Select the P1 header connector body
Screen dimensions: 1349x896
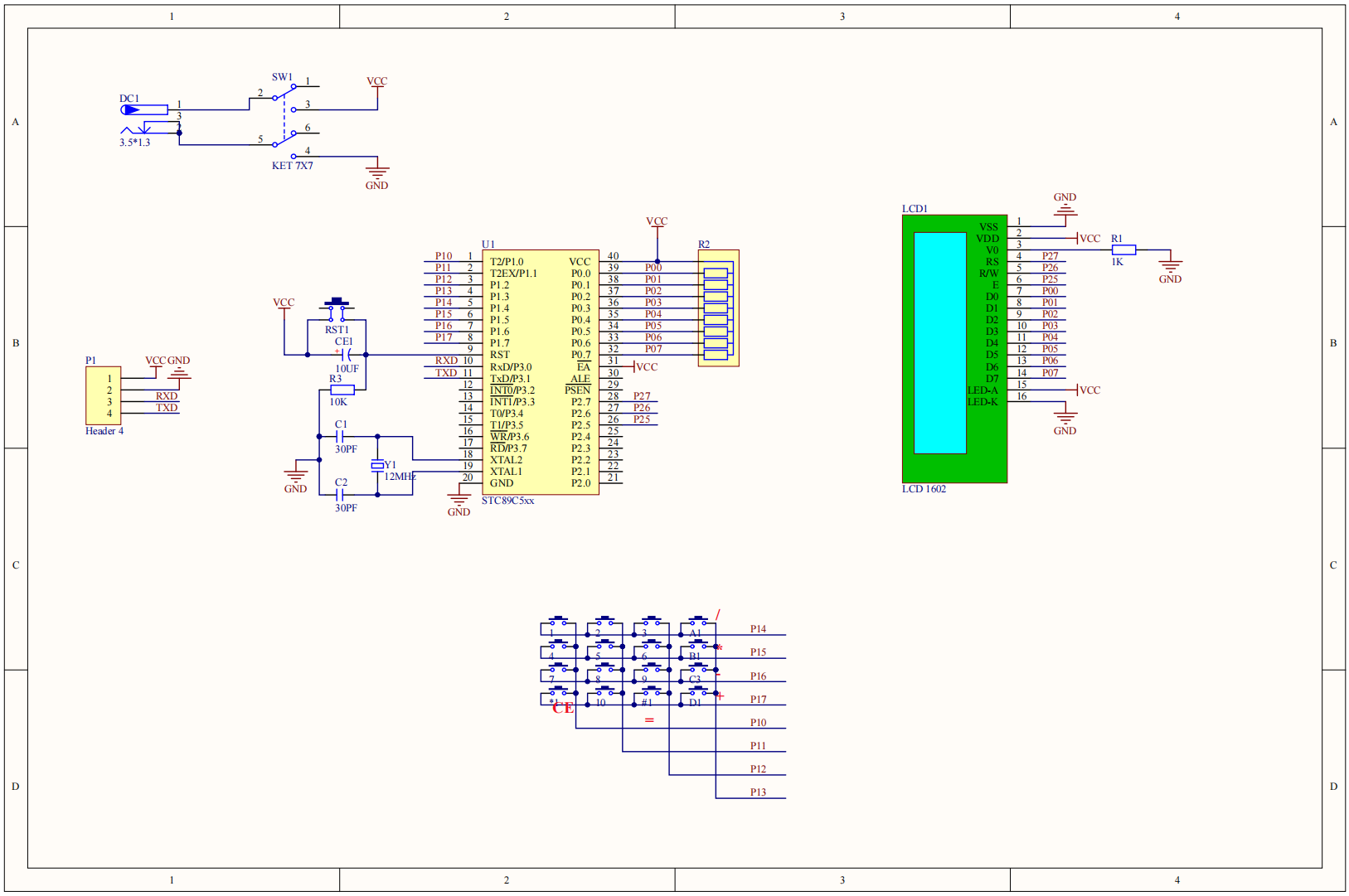pyautogui.click(x=103, y=395)
